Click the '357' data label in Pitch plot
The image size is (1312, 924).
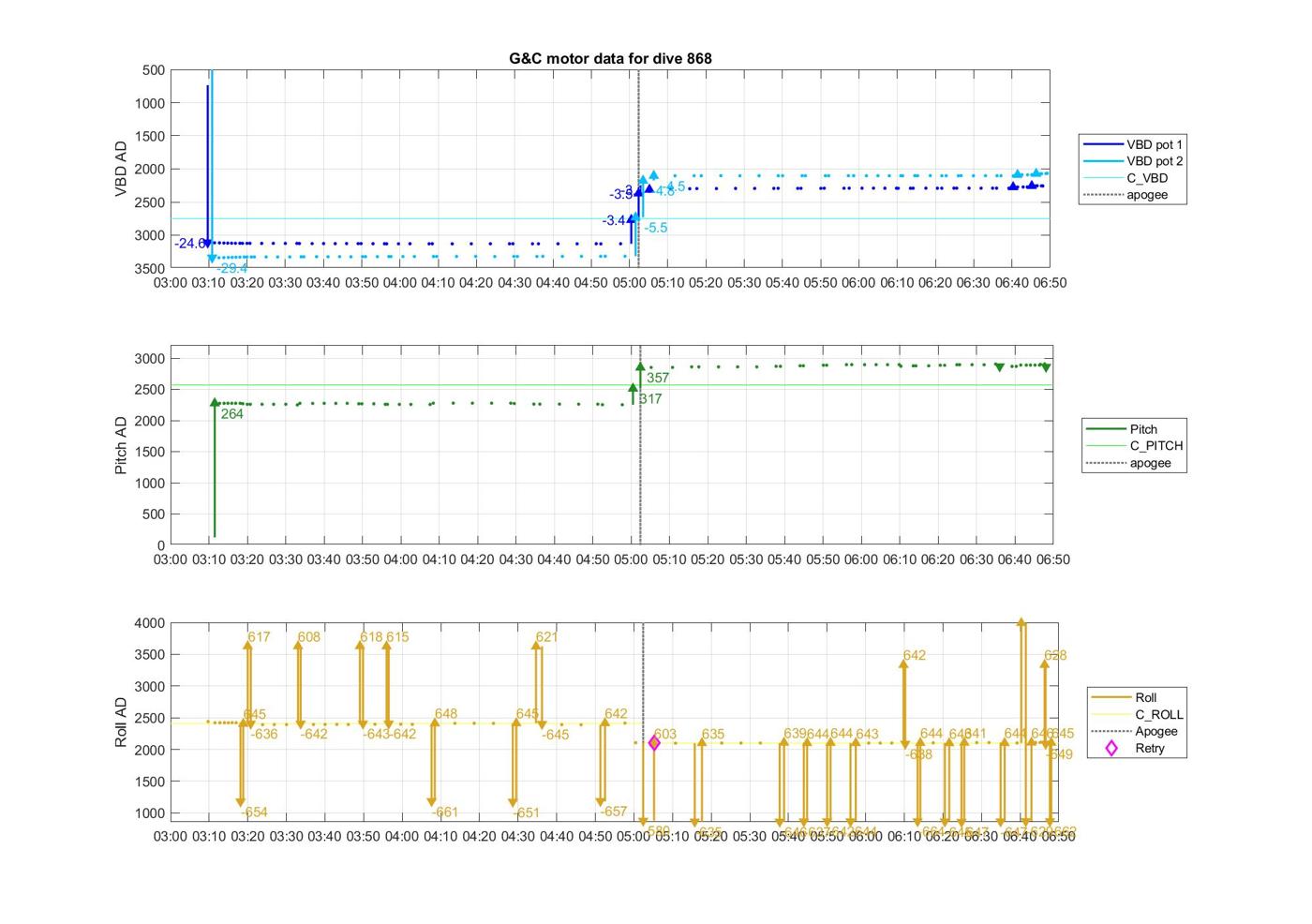(x=658, y=379)
